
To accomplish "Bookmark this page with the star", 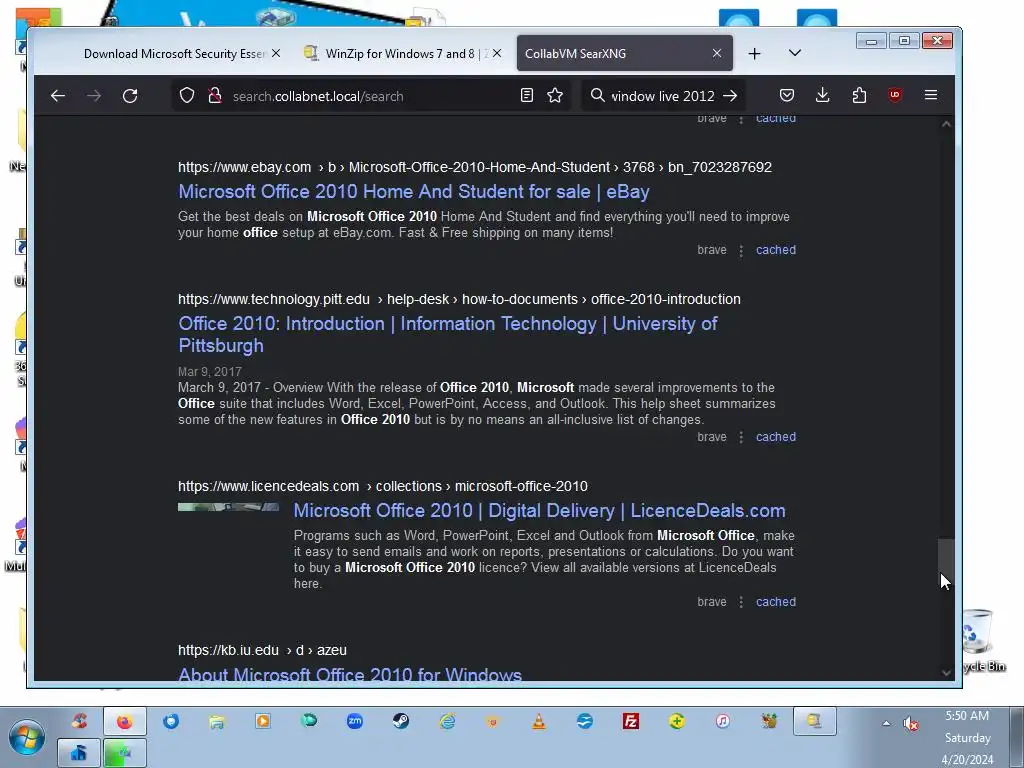I will [x=555, y=96].
